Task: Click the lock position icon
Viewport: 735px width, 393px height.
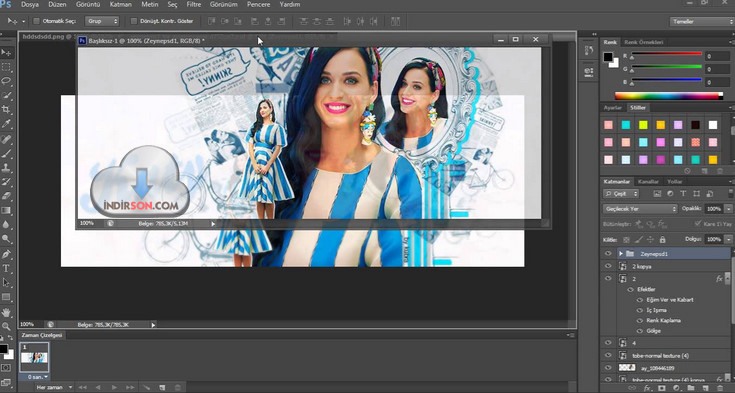Action: (650, 240)
